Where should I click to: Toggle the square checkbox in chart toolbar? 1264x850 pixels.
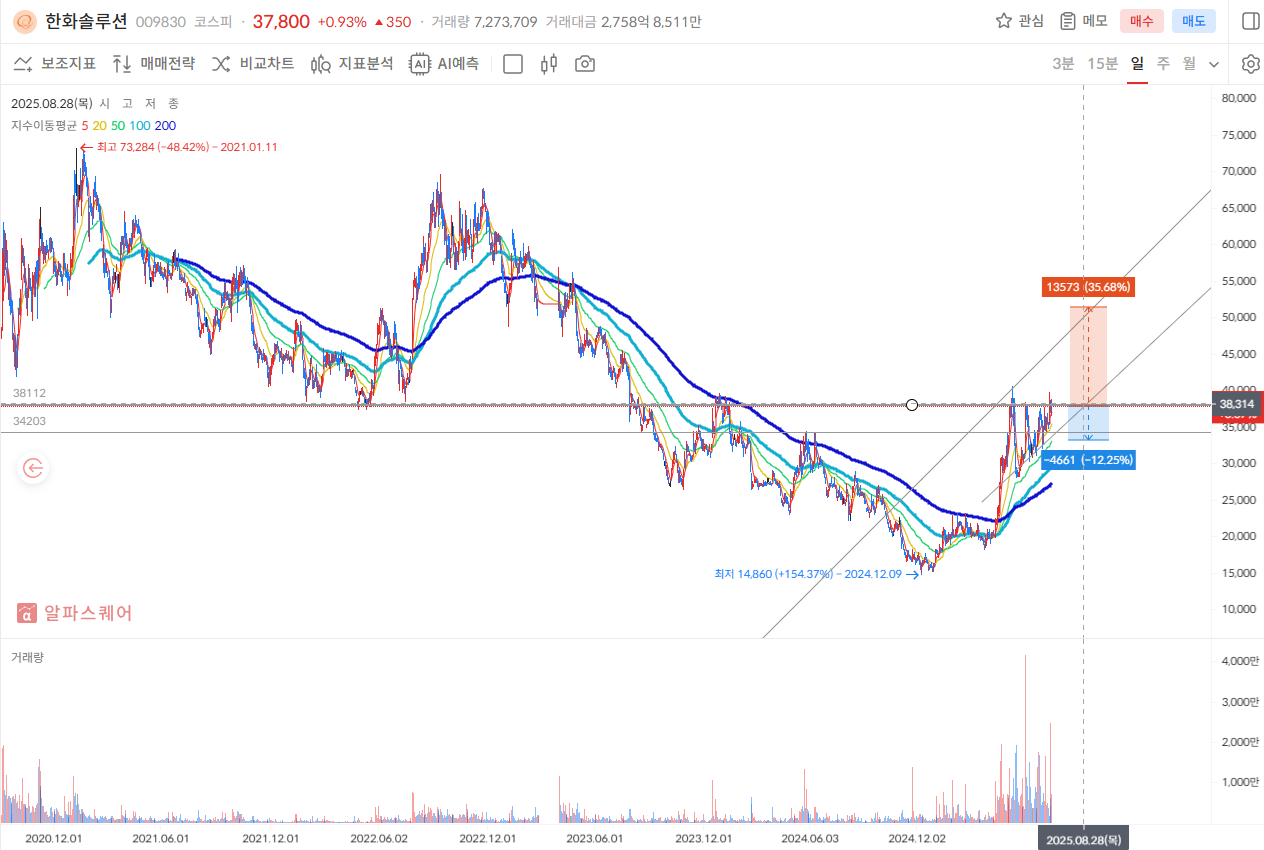tap(513, 64)
